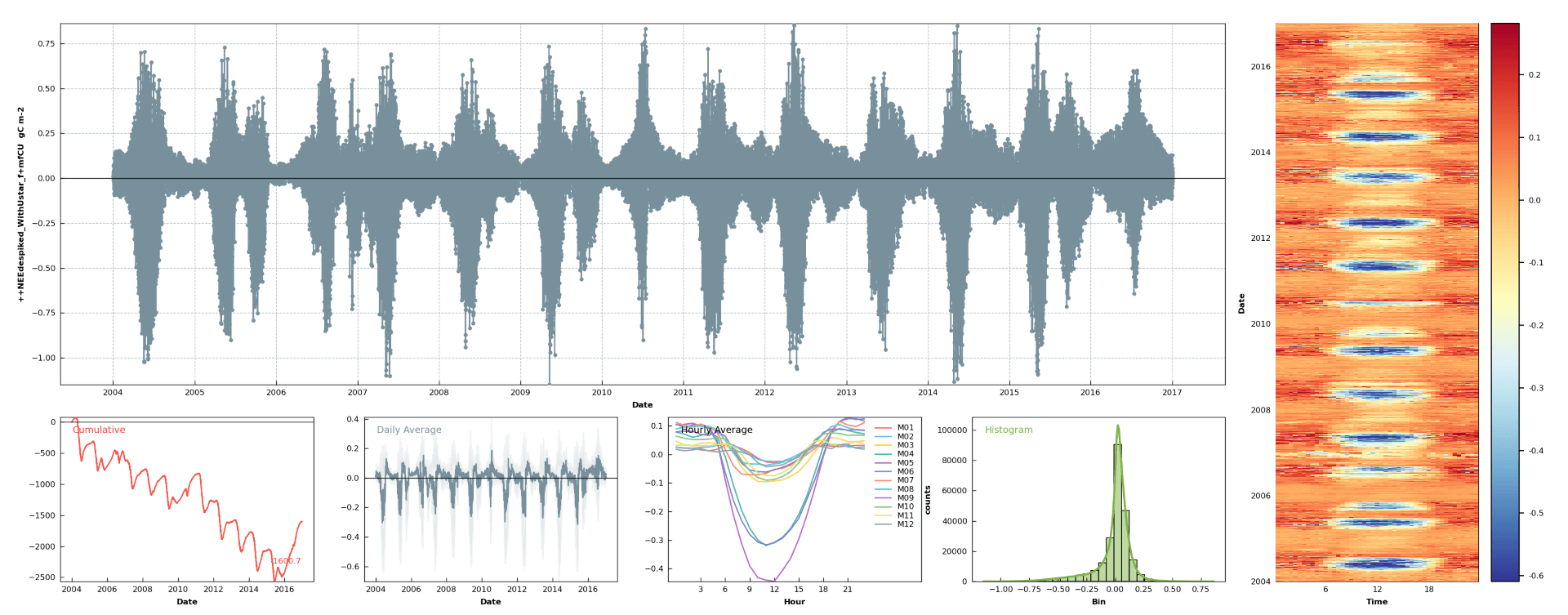
Task: Click the 40000 tick on histogram y-axis
Action: pyautogui.click(x=955, y=521)
